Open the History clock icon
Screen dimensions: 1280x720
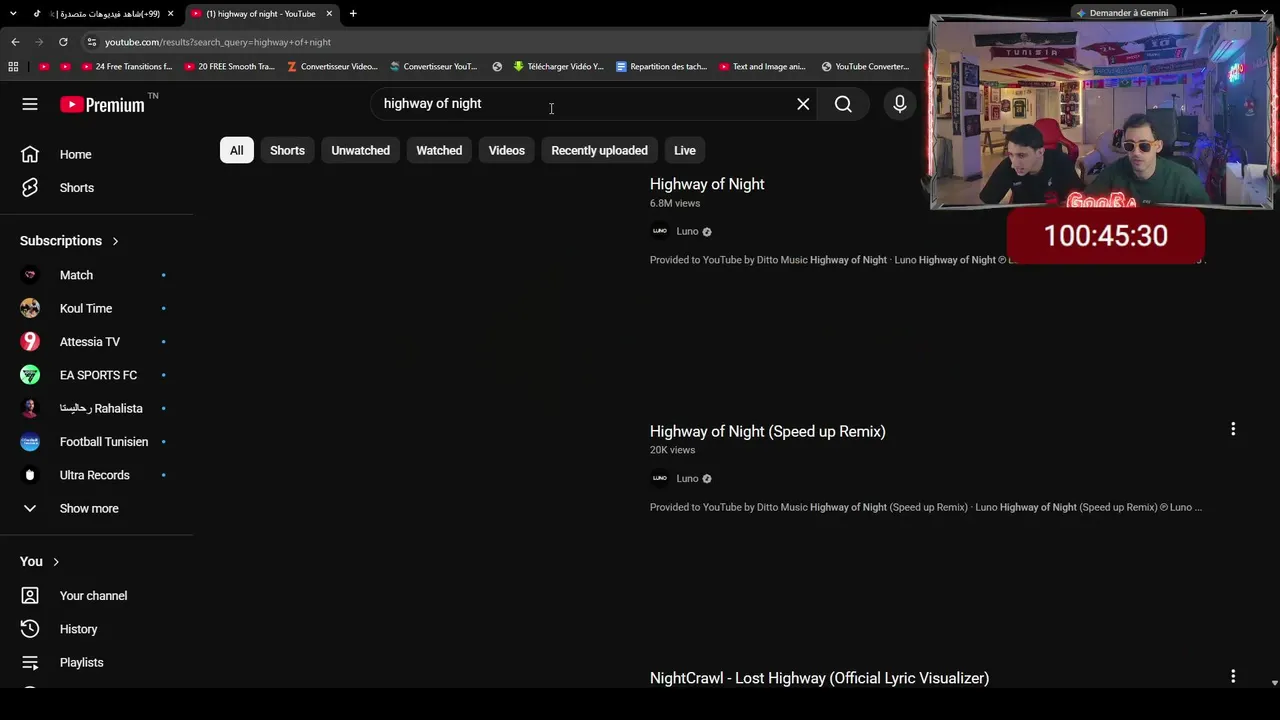pos(30,629)
